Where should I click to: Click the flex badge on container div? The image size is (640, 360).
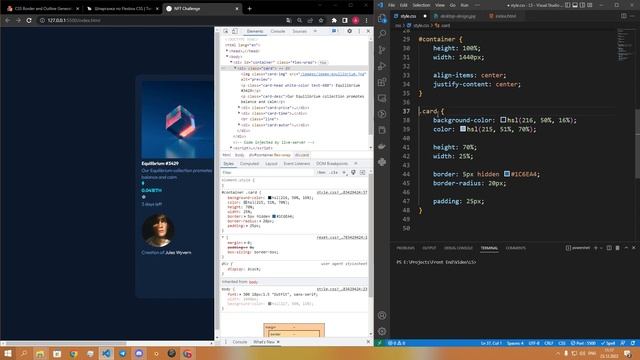click(323, 62)
